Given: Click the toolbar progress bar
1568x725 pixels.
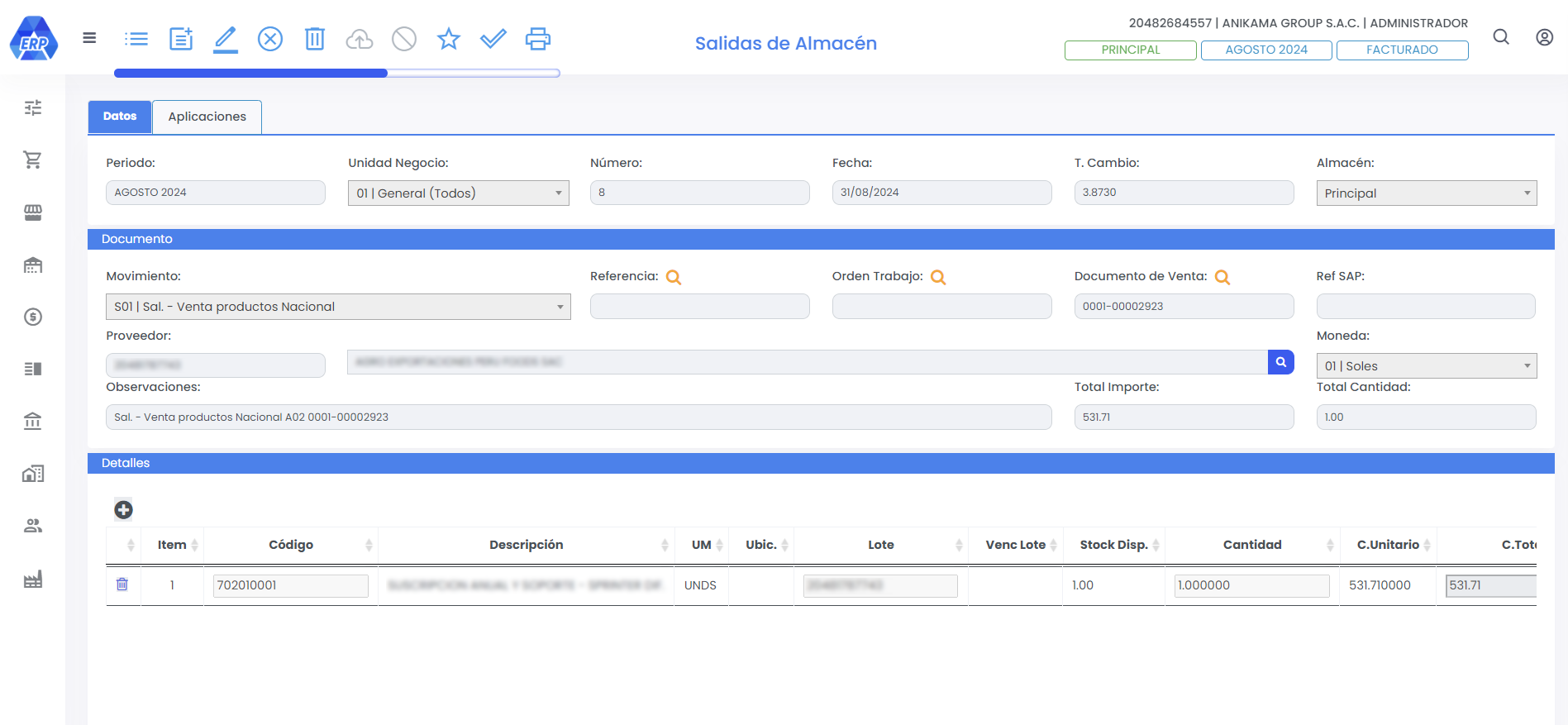Looking at the screenshot, I should click(337, 74).
